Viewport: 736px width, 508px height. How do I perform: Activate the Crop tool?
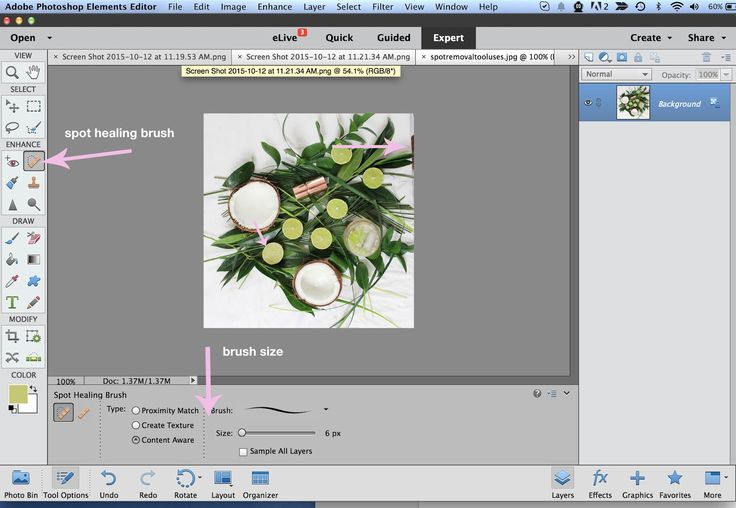(x=12, y=336)
